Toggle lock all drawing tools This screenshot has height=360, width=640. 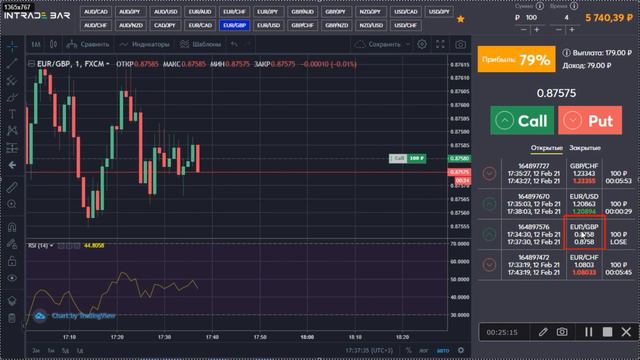pyautogui.click(x=12, y=261)
